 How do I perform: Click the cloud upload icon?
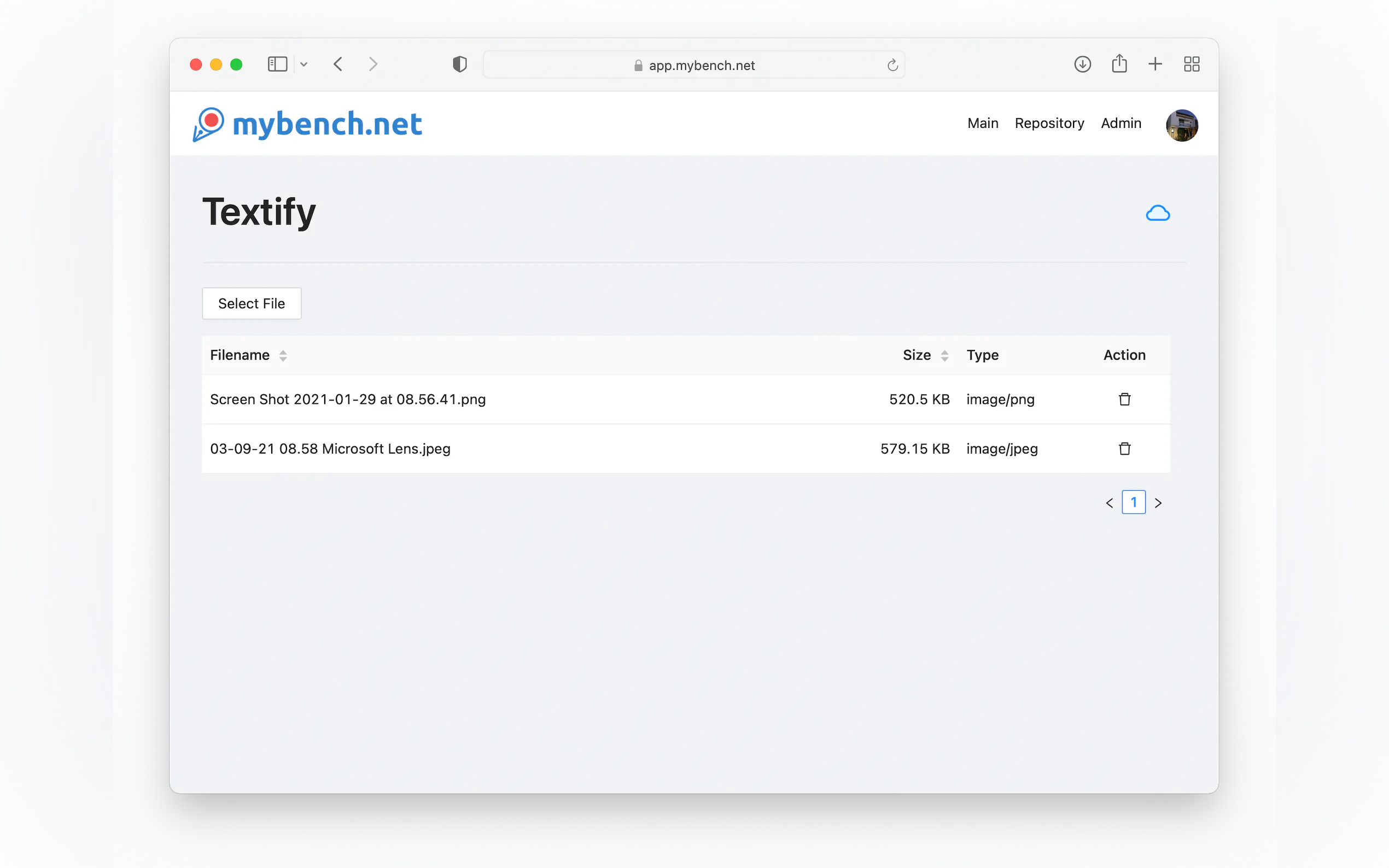pos(1157,214)
